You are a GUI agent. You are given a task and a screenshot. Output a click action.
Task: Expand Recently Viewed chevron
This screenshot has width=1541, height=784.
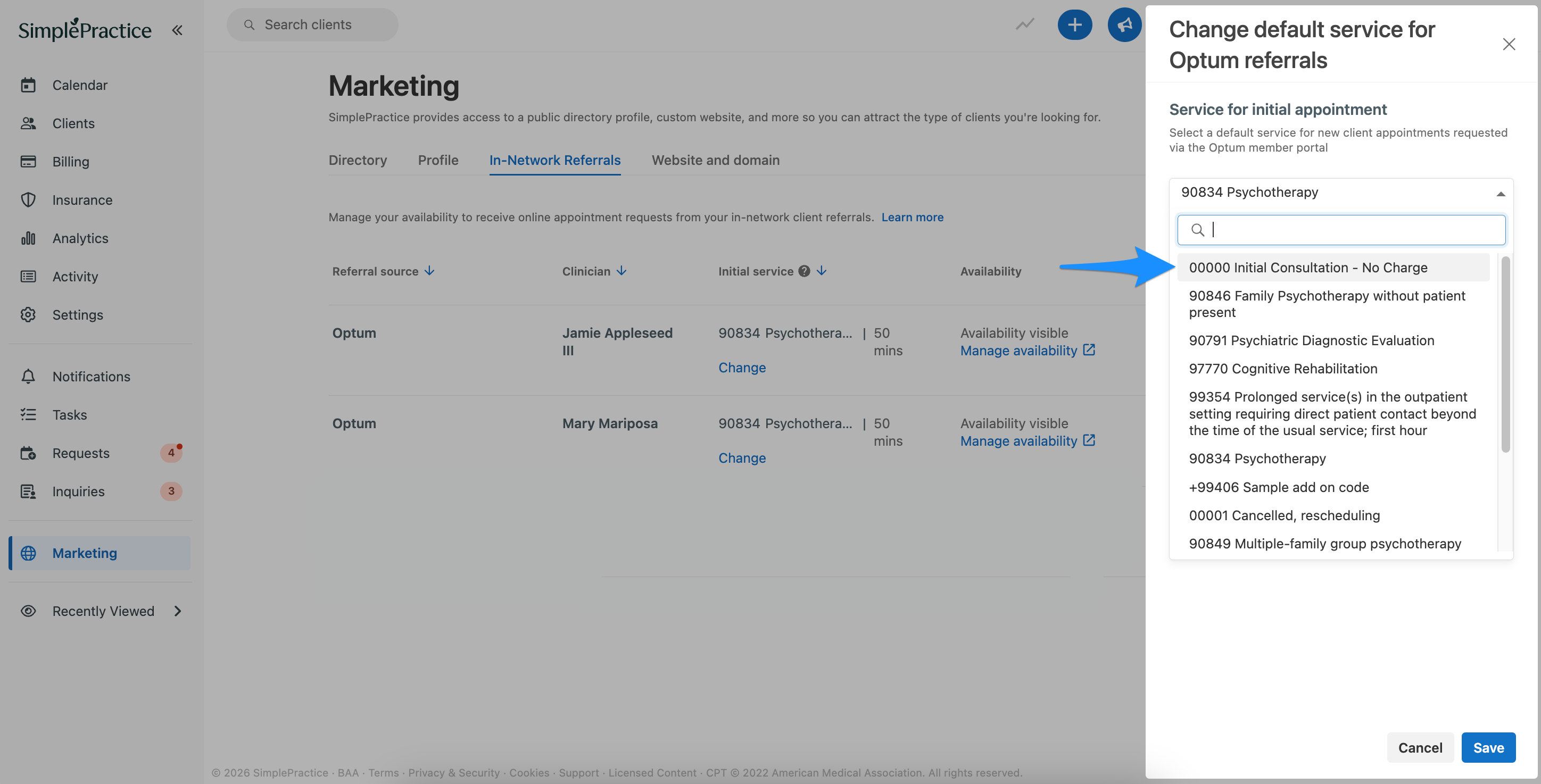(177, 611)
